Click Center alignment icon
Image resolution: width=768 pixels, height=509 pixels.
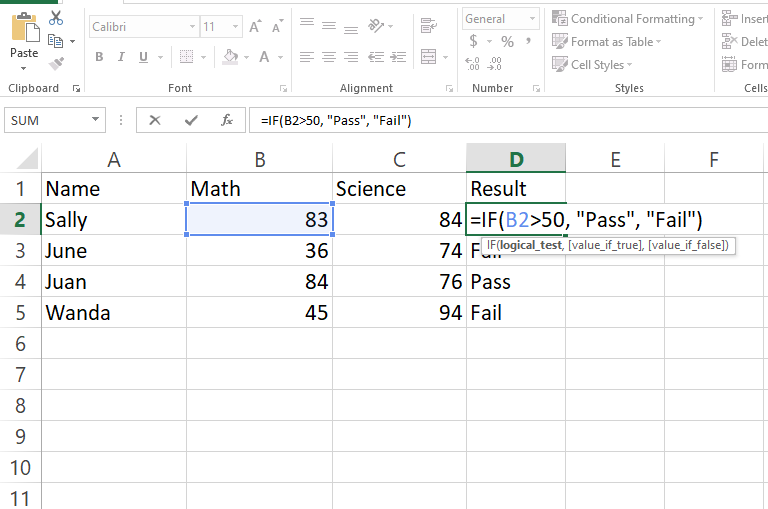[329, 57]
